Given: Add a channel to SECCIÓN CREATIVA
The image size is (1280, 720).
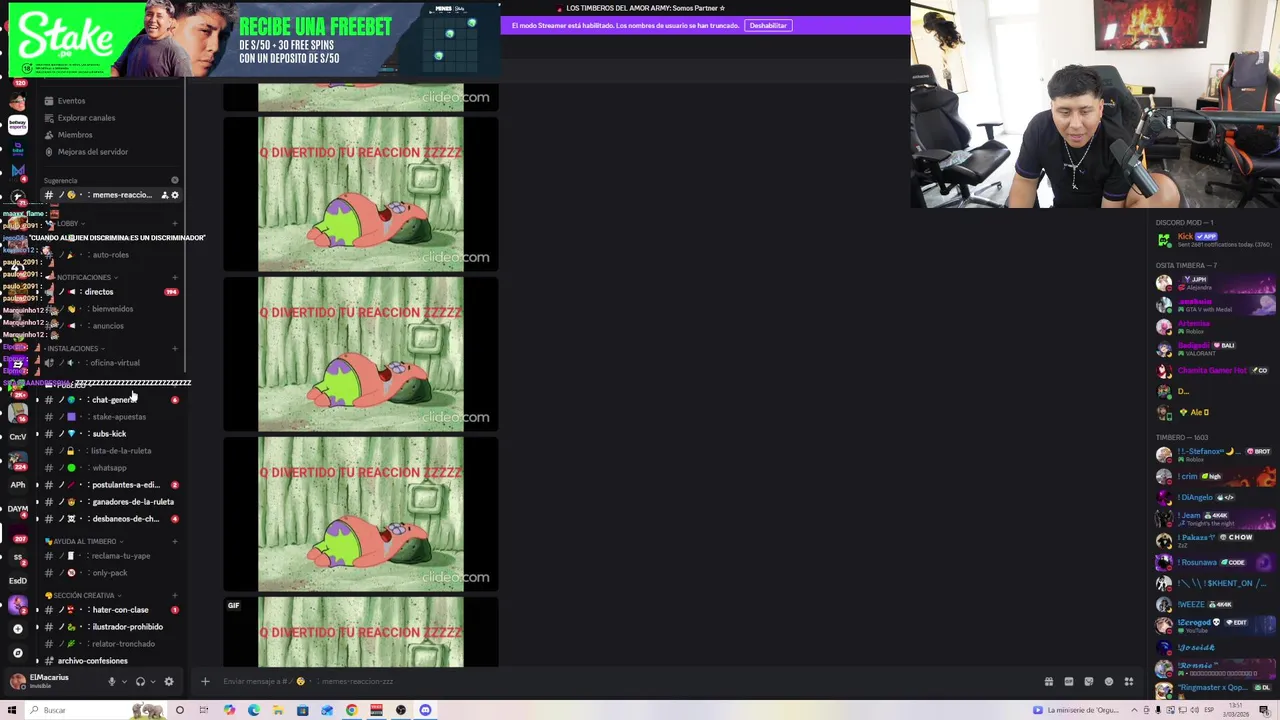Looking at the screenshot, I should 175,595.
